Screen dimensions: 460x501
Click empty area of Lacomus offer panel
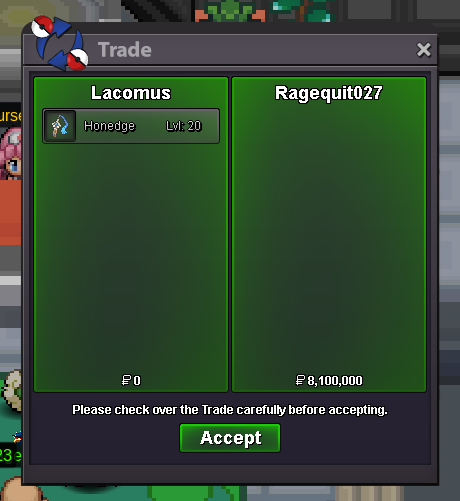[131, 257]
